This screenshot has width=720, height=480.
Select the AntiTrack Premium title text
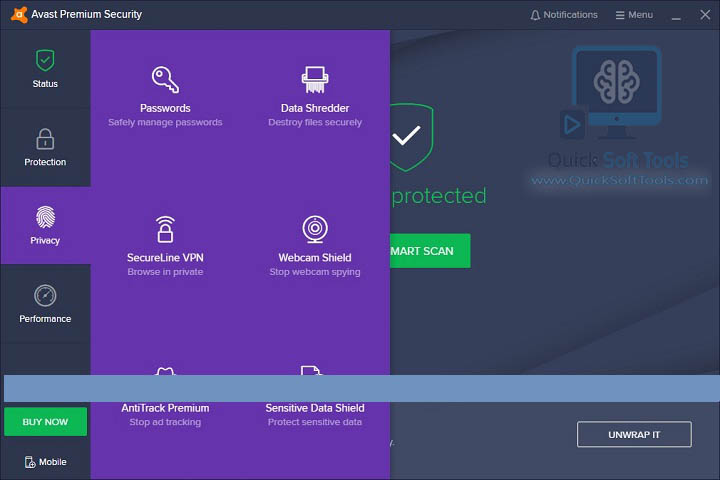coord(165,408)
